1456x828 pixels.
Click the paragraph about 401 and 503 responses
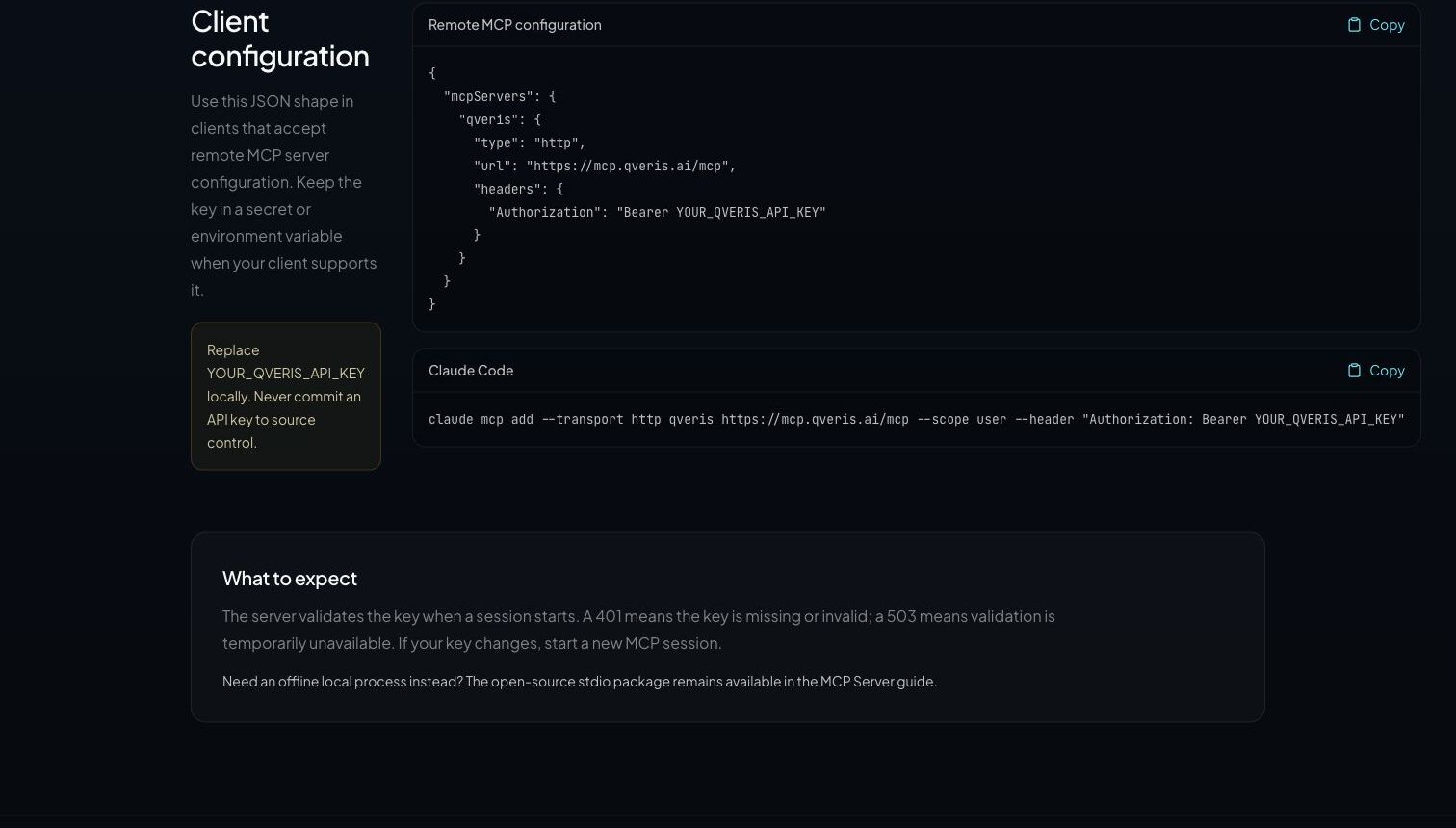(x=638, y=630)
